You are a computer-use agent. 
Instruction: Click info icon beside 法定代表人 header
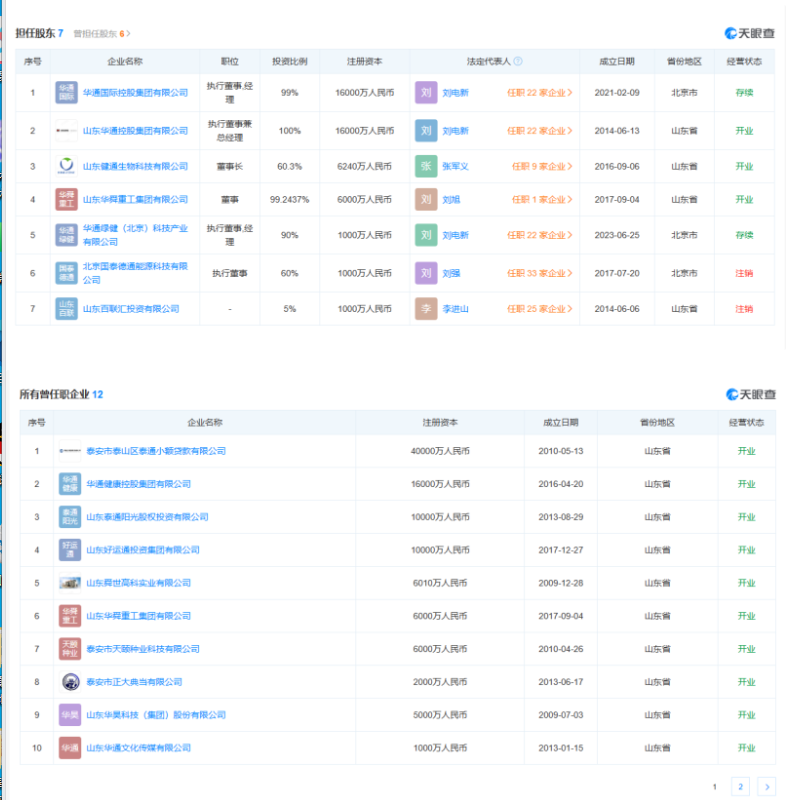tap(518, 61)
